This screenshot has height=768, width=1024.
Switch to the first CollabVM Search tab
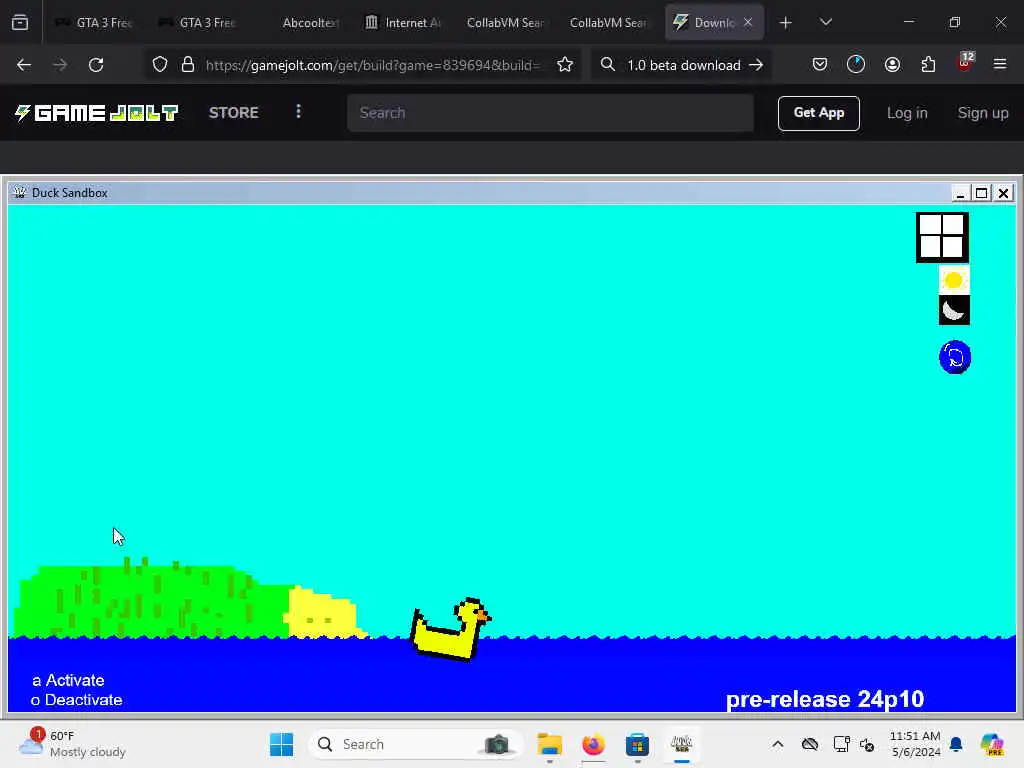[x=505, y=23]
